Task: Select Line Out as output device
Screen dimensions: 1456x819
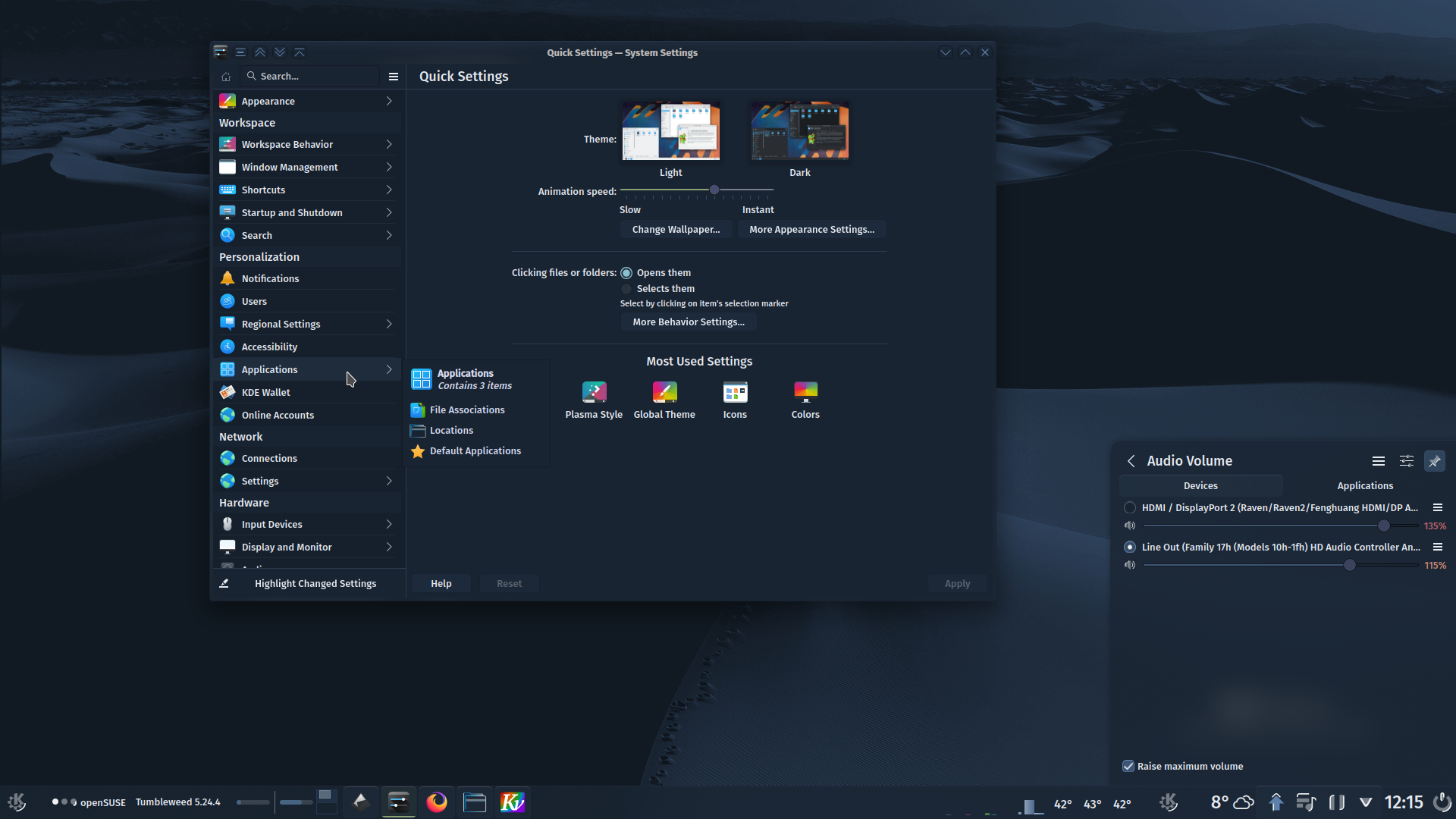Action: (1130, 547)
